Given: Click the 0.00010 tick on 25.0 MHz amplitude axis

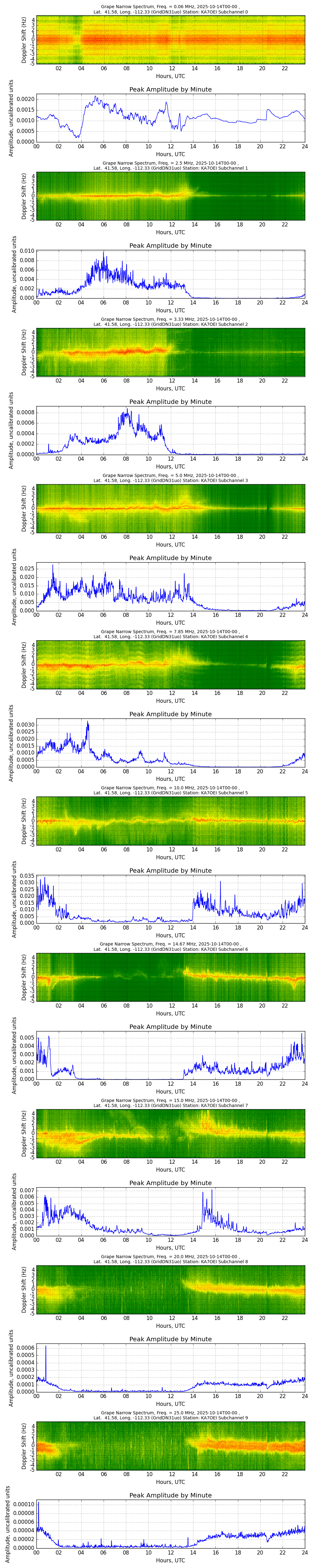Looking at the screenshot, I should click(x=24, y=1501).
